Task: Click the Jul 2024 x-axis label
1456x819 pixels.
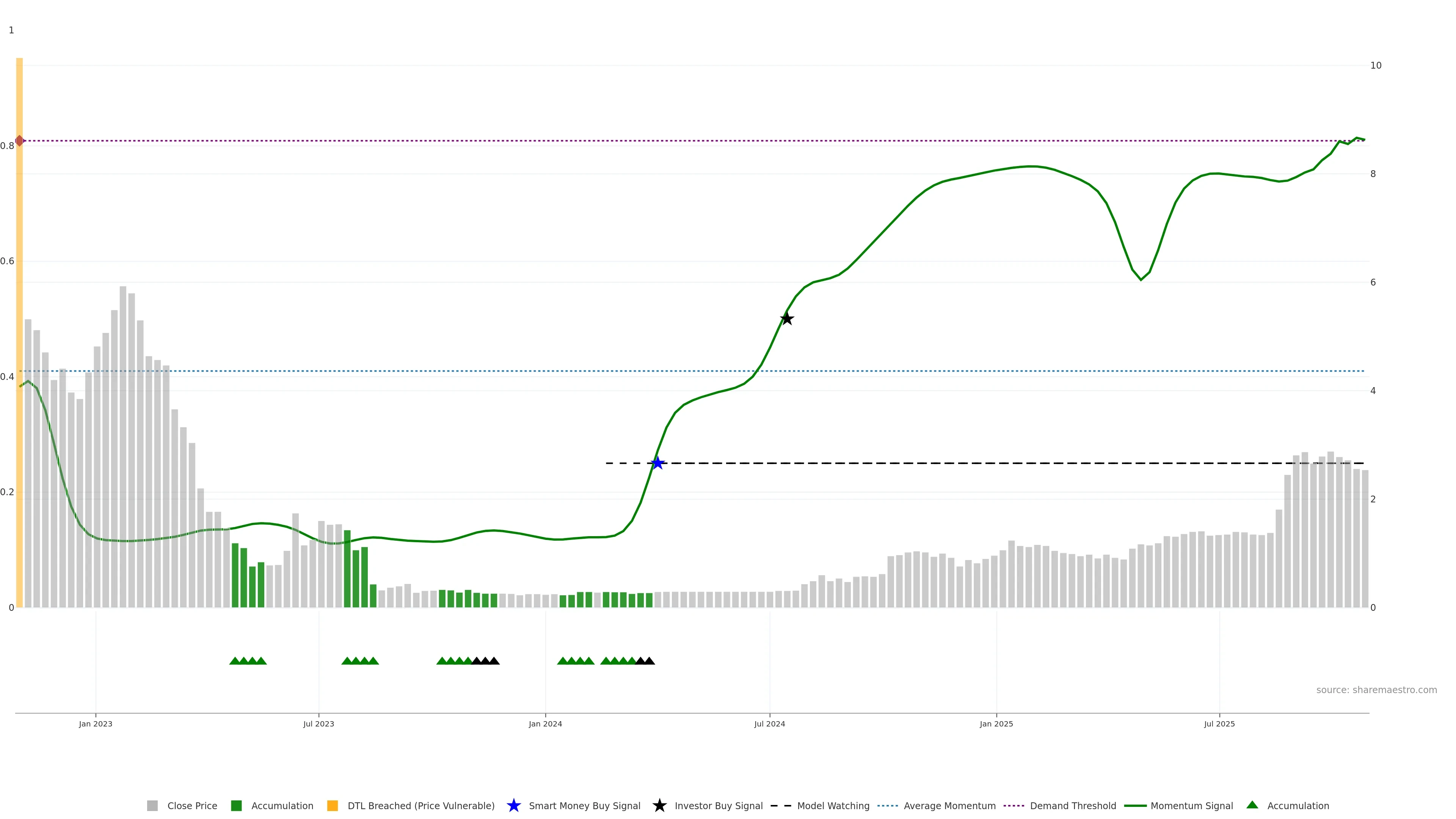Action: [769, 723]
